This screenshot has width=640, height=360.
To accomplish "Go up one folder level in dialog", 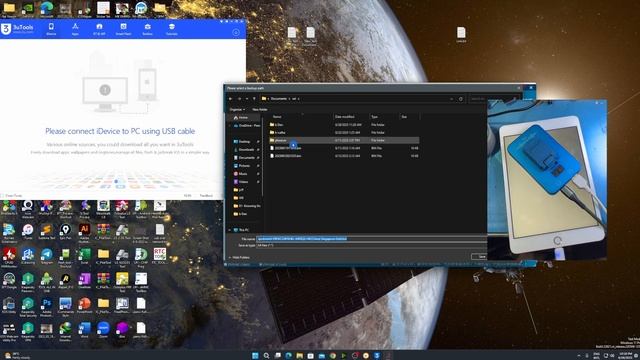I will click(x=254, y=99).
